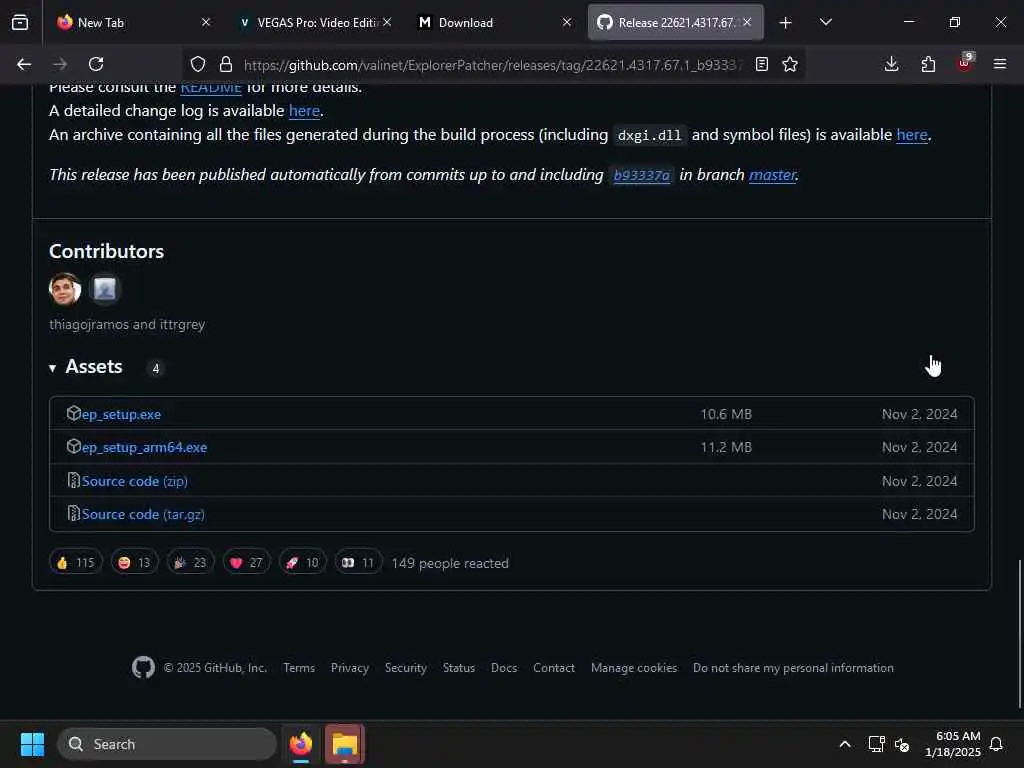Close the VEGAS Pro tab
The image size is (1024, 768).
[387, 22]
